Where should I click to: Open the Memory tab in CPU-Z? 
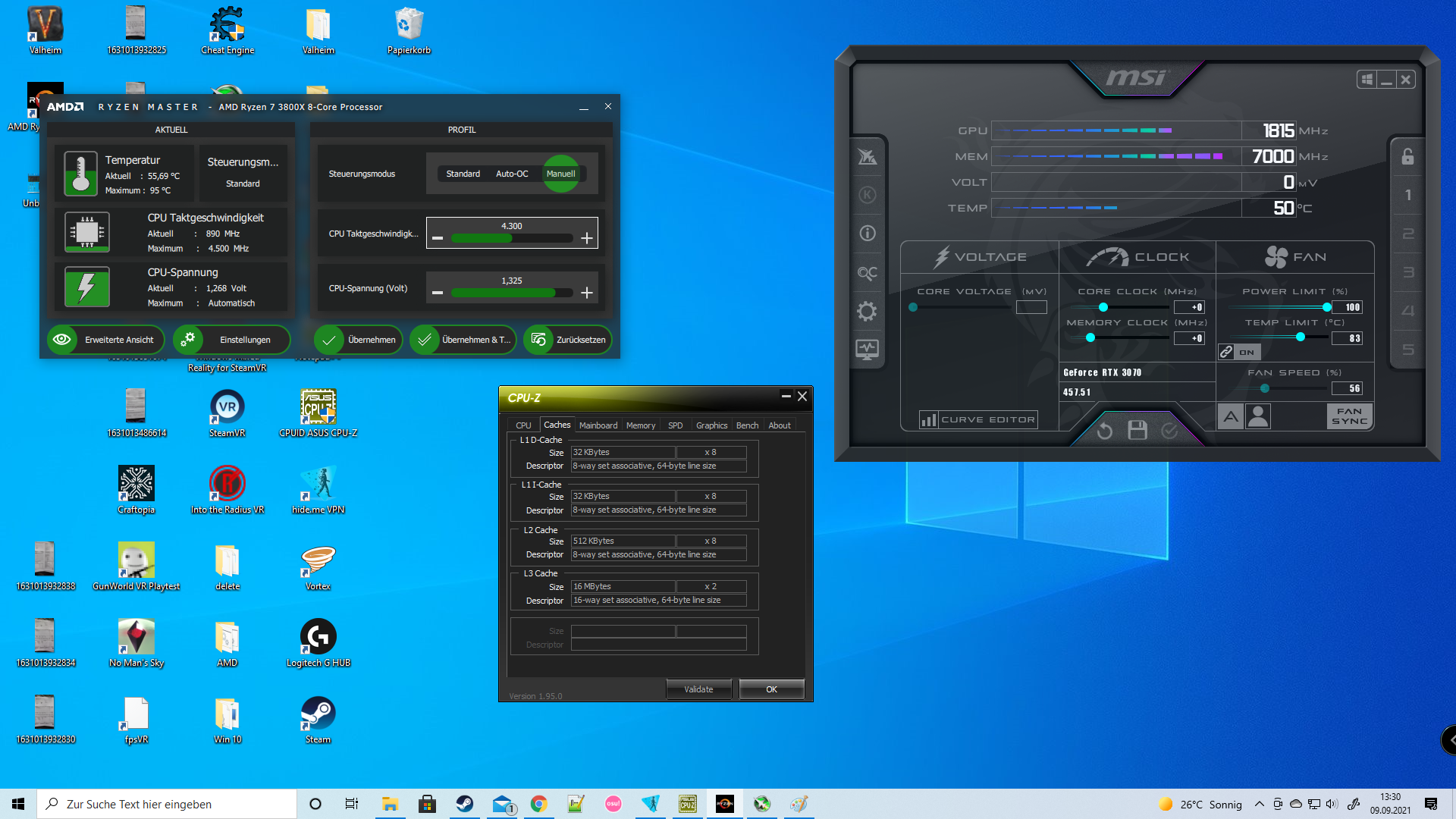coord(640,425)
